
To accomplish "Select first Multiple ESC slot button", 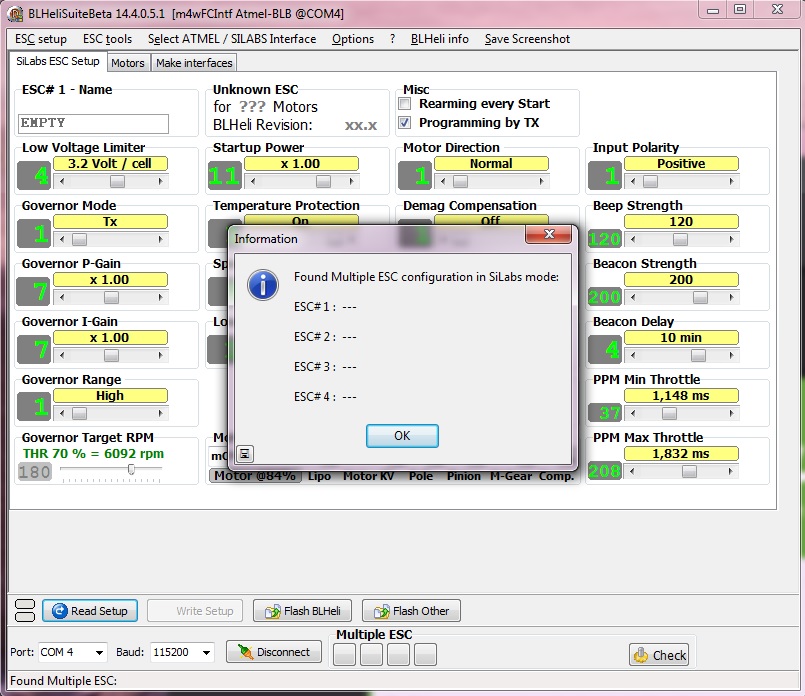I will [344, 654].
